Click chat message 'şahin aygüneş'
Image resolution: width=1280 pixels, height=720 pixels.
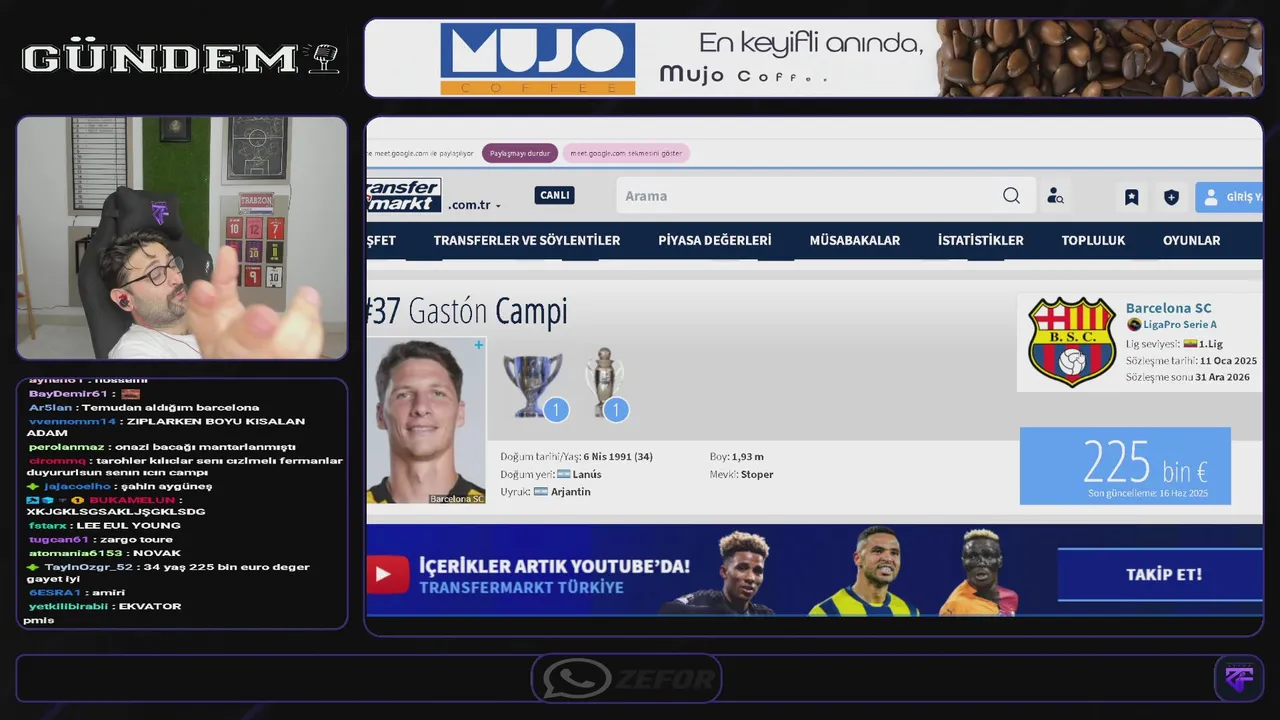tap(166, 486)
